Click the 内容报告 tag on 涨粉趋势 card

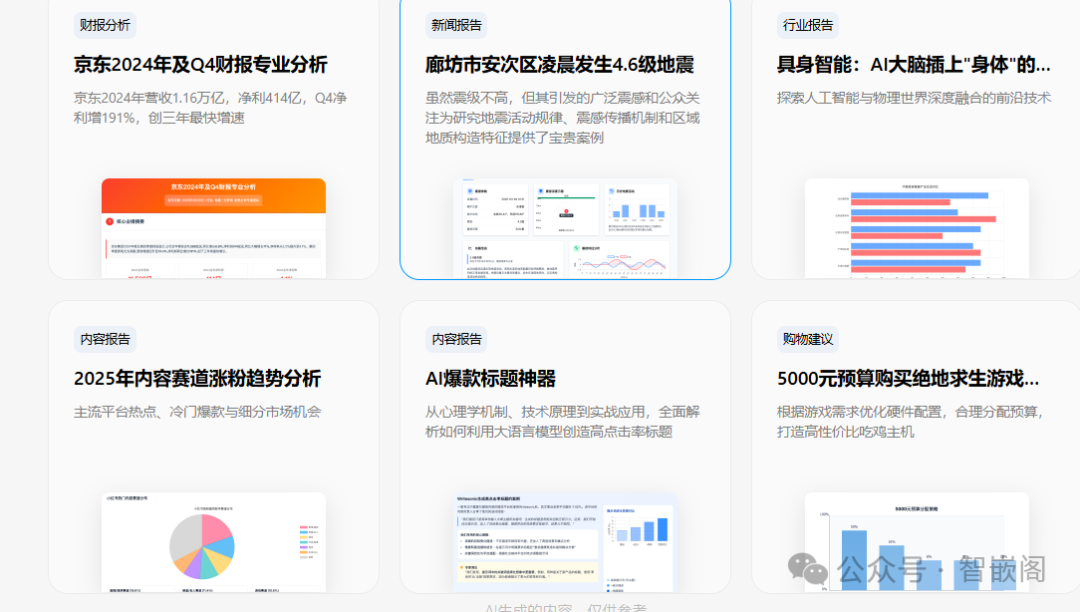[104, 338]
